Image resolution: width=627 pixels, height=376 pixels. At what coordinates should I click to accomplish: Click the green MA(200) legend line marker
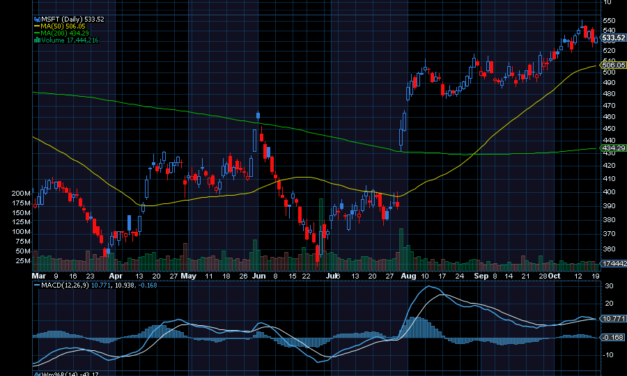[37, 33]
